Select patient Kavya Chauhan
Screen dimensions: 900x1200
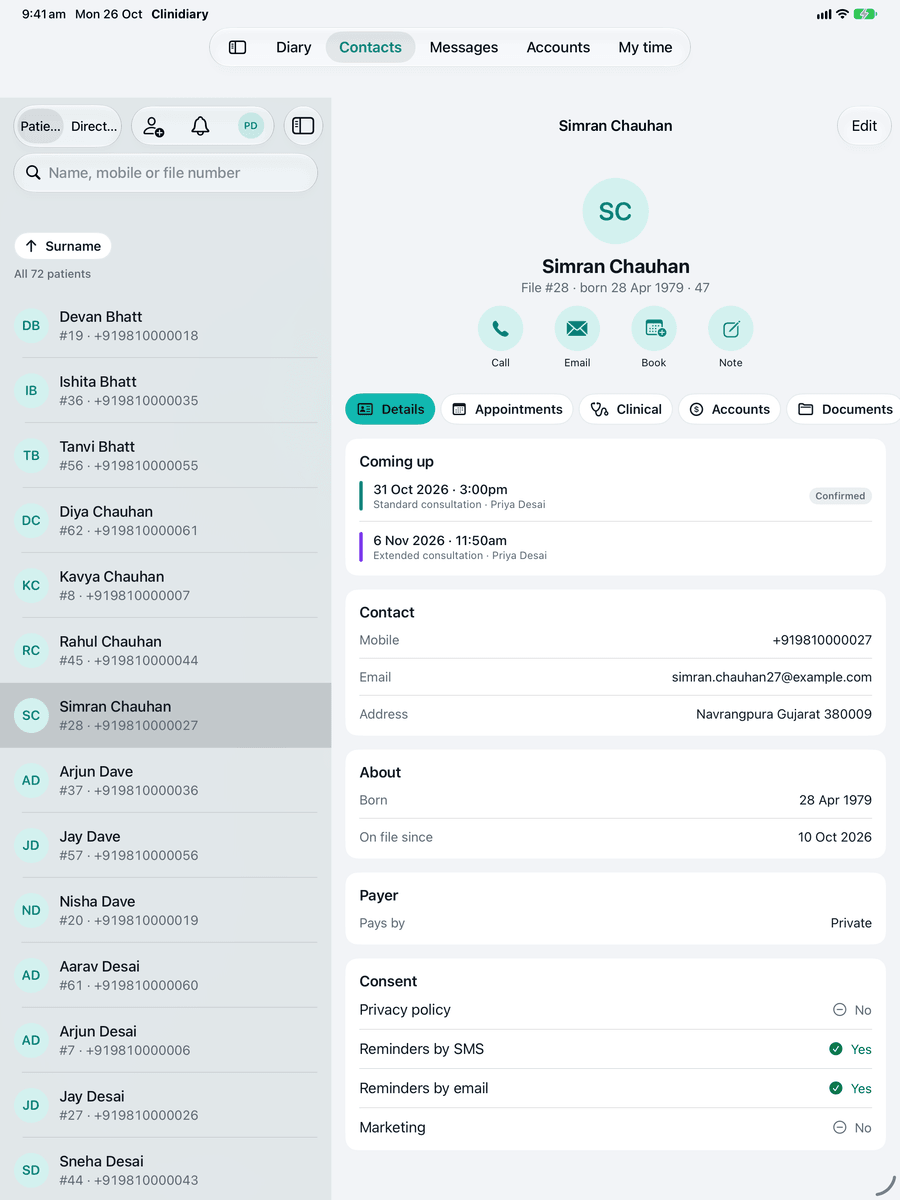(x=166, y=586)
